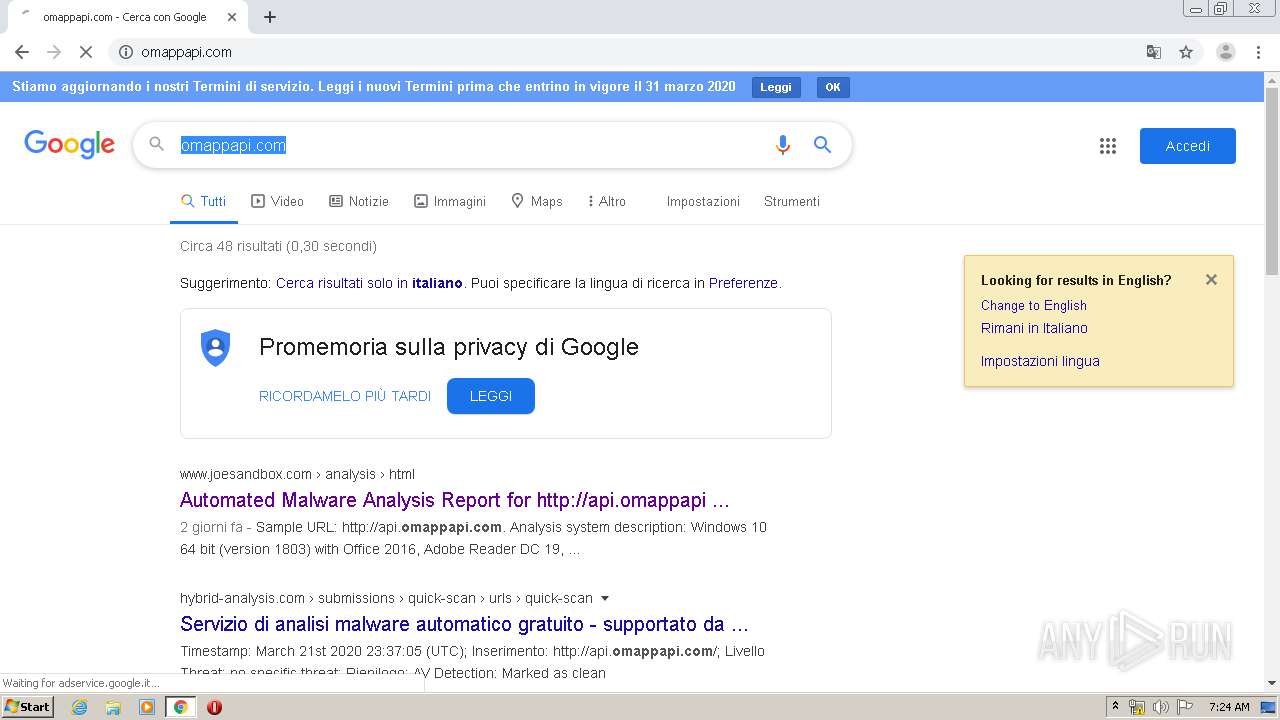Open the volume speaker tray icon
The width and height of the screenshot is (1280, 720).
tap(1160, 707)
